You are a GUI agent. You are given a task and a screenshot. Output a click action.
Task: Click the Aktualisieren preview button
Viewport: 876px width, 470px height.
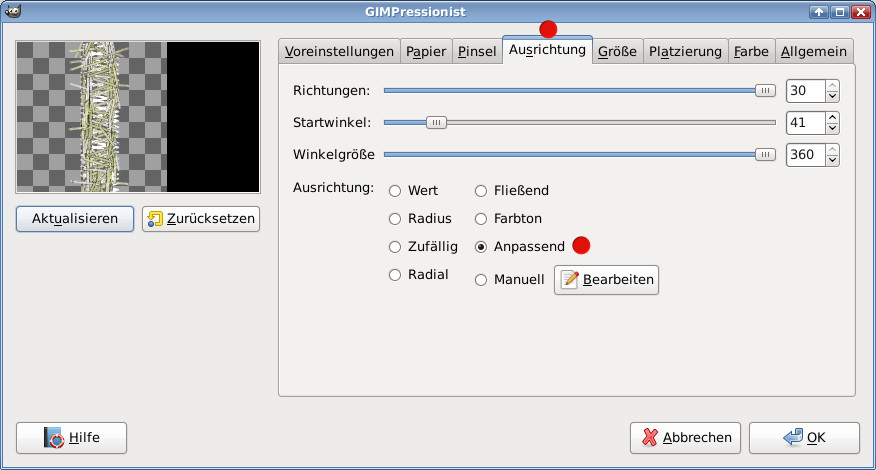coord(75,219)
